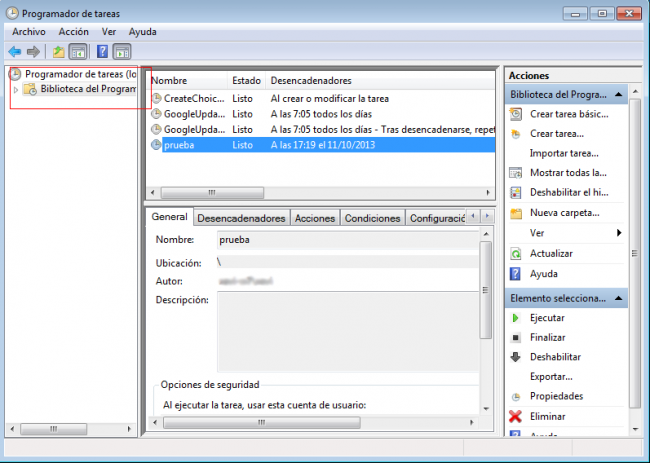Select the prueba task row
The width and height of the screenshot is (650, 463).
[322, 145]
